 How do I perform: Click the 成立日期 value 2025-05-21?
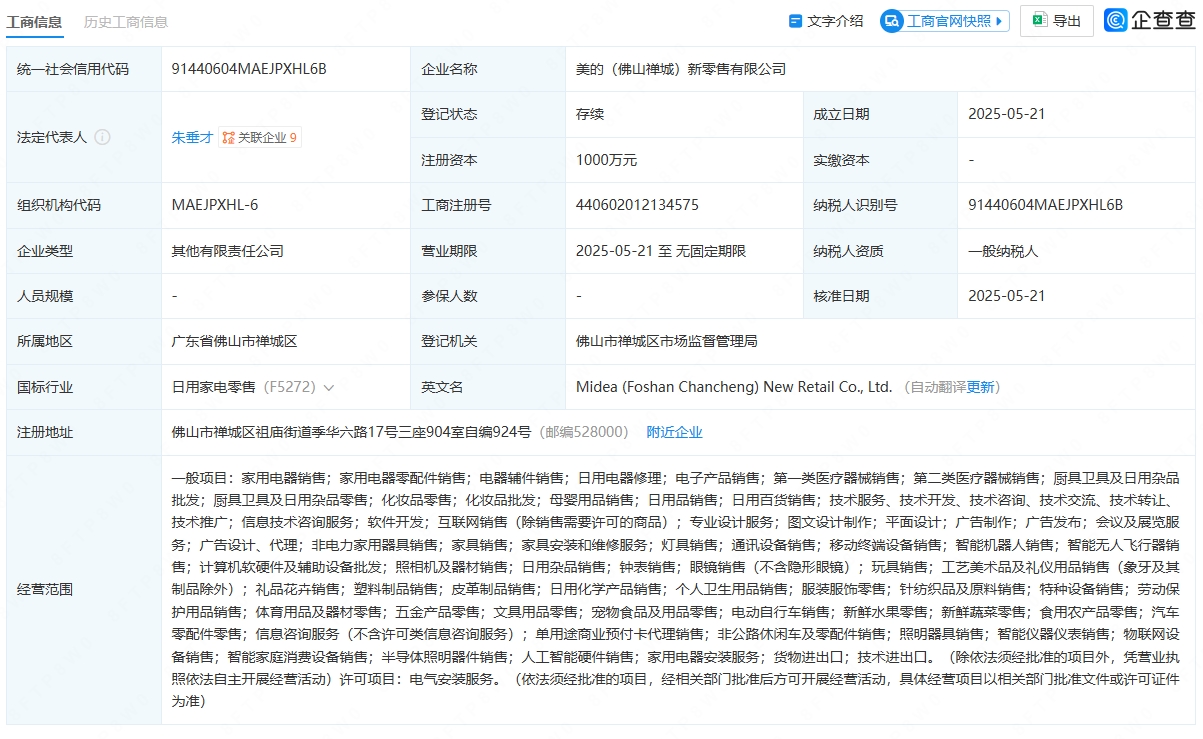pyautogui.click(x=1006, y=114)
